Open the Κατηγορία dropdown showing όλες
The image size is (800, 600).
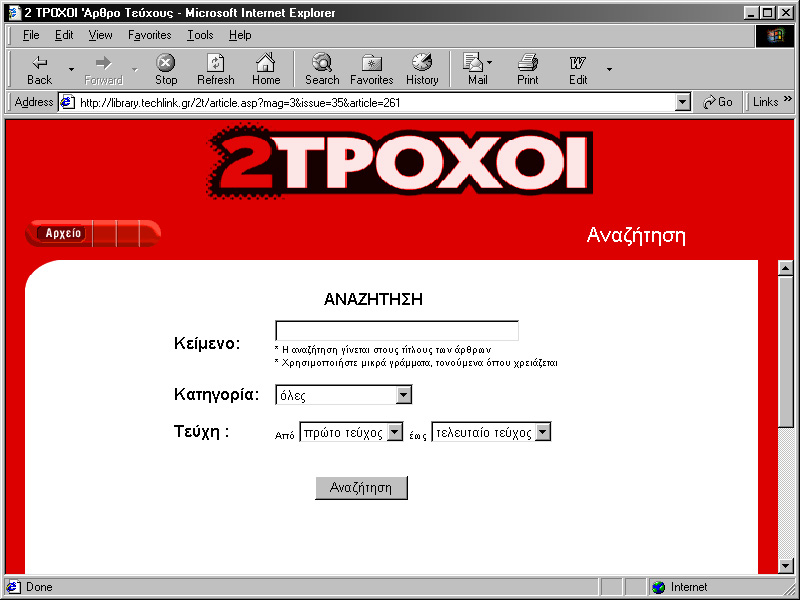pyautogui.click(x=343, y=395)
